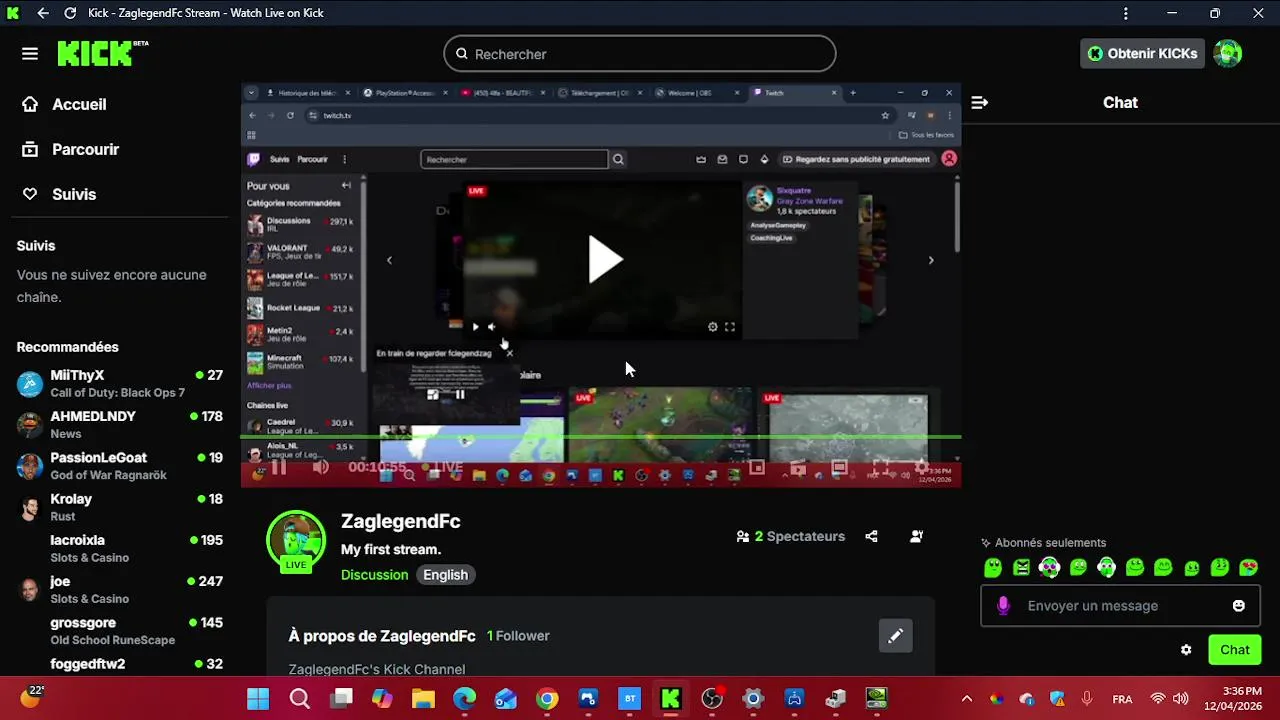Open PassionLeGoat recommended channel

pyautogui.click(x=120, y=466)
